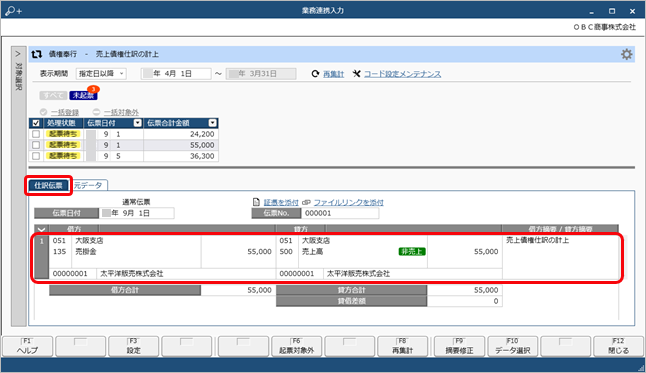Switch to the 未起票 filter
Screen dimensions: 646x373
(x=83, y=96)
